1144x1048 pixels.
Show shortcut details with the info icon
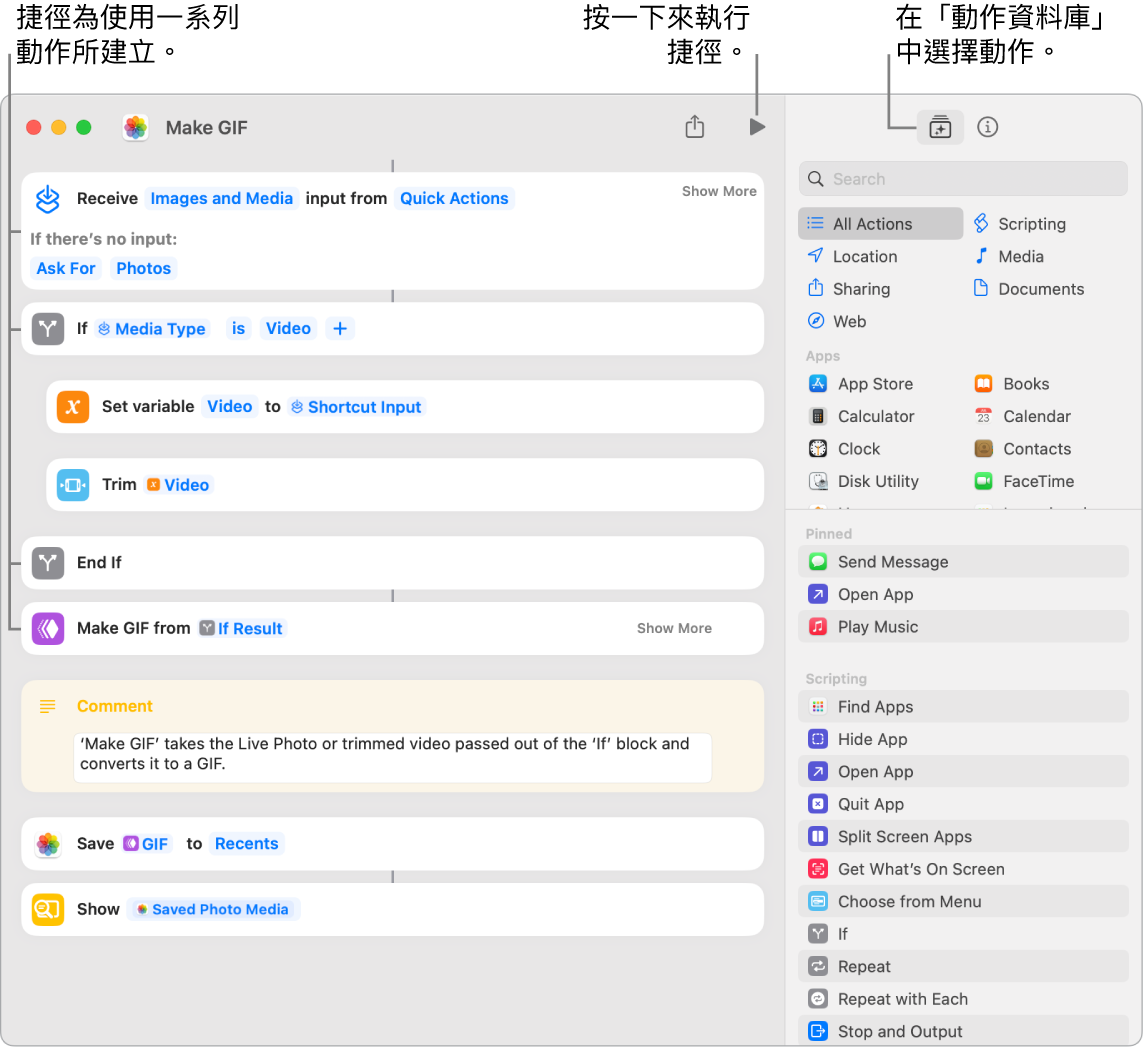pos(987,127)
